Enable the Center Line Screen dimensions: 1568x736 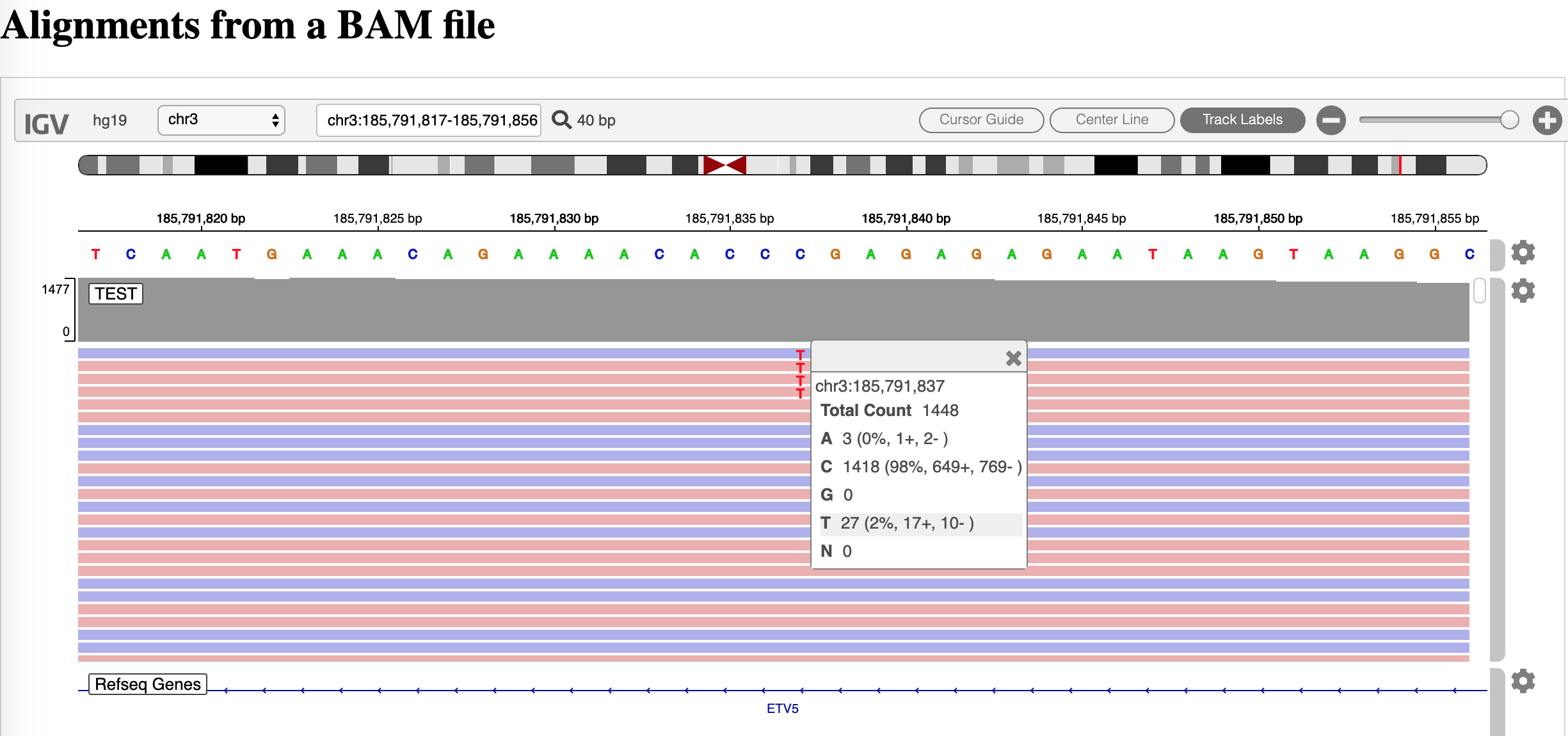pyautogui.click(x=1112, y=120)
